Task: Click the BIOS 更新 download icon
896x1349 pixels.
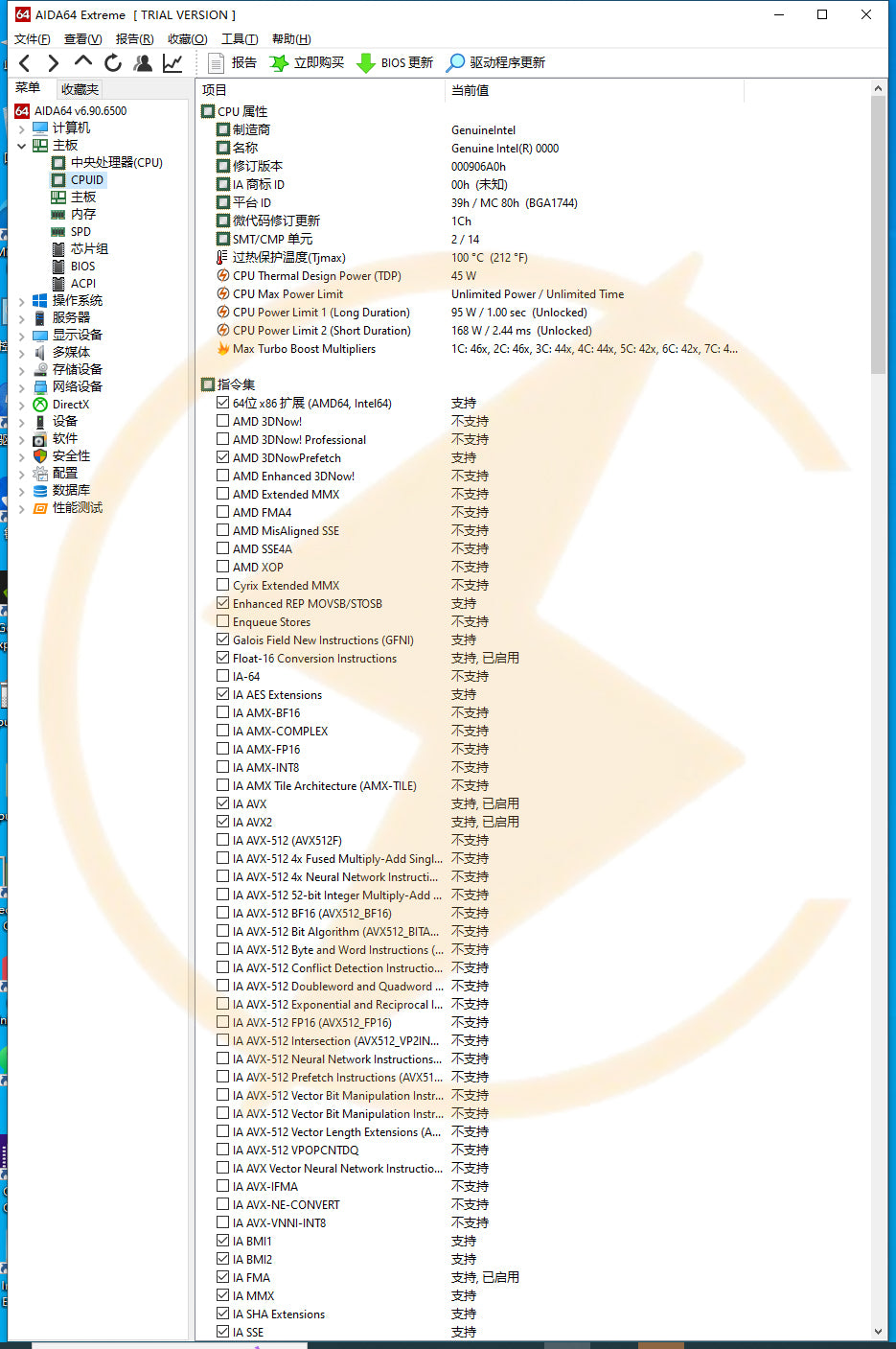Action: [365, 63]
